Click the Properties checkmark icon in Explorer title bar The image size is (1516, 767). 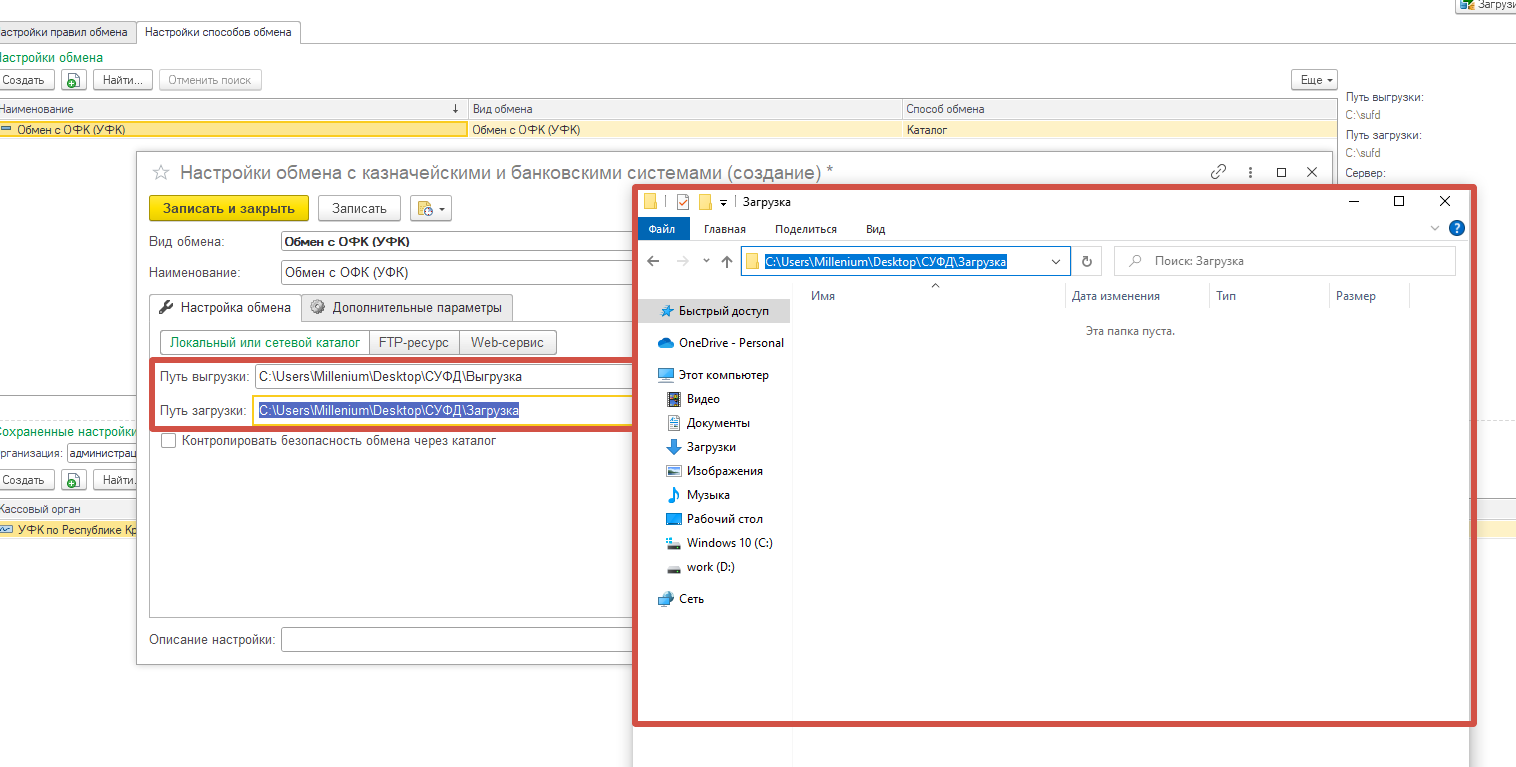point(683,202)
